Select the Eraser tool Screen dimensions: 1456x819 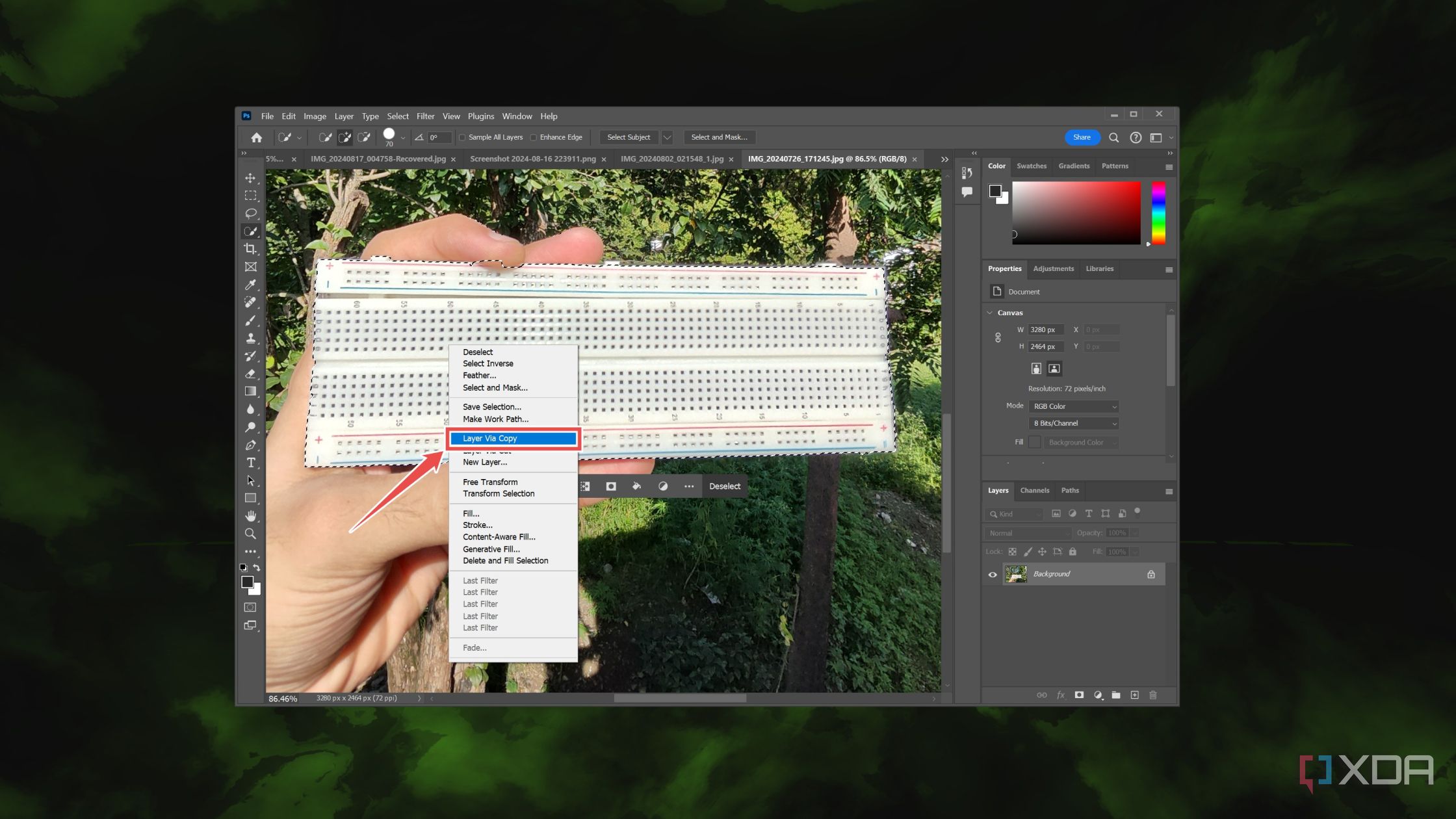click(x=250, y=374)
